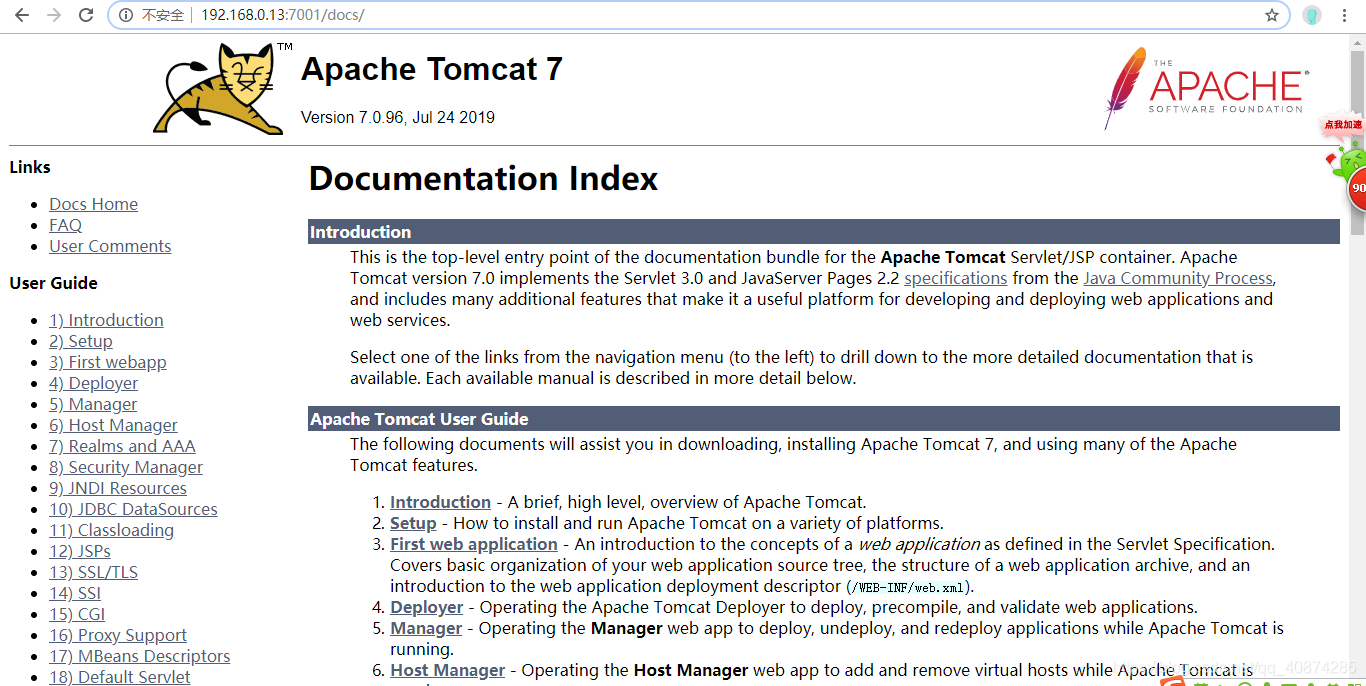The width and height of the screenshot is (1366, 686).
Task: Open Setup in User Guide list
Action: 413,523
